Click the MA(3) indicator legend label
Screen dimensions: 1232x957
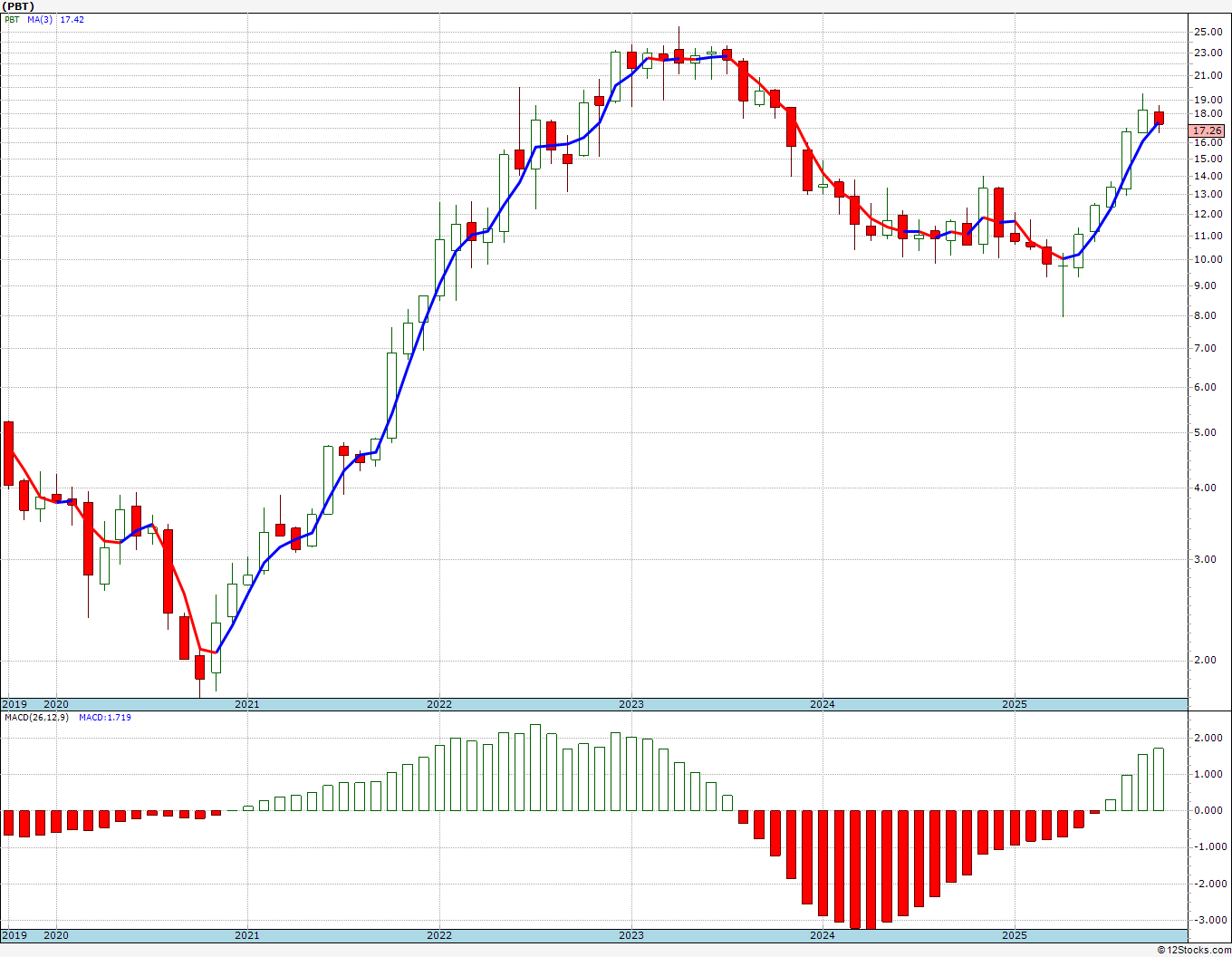pos(41,19)
